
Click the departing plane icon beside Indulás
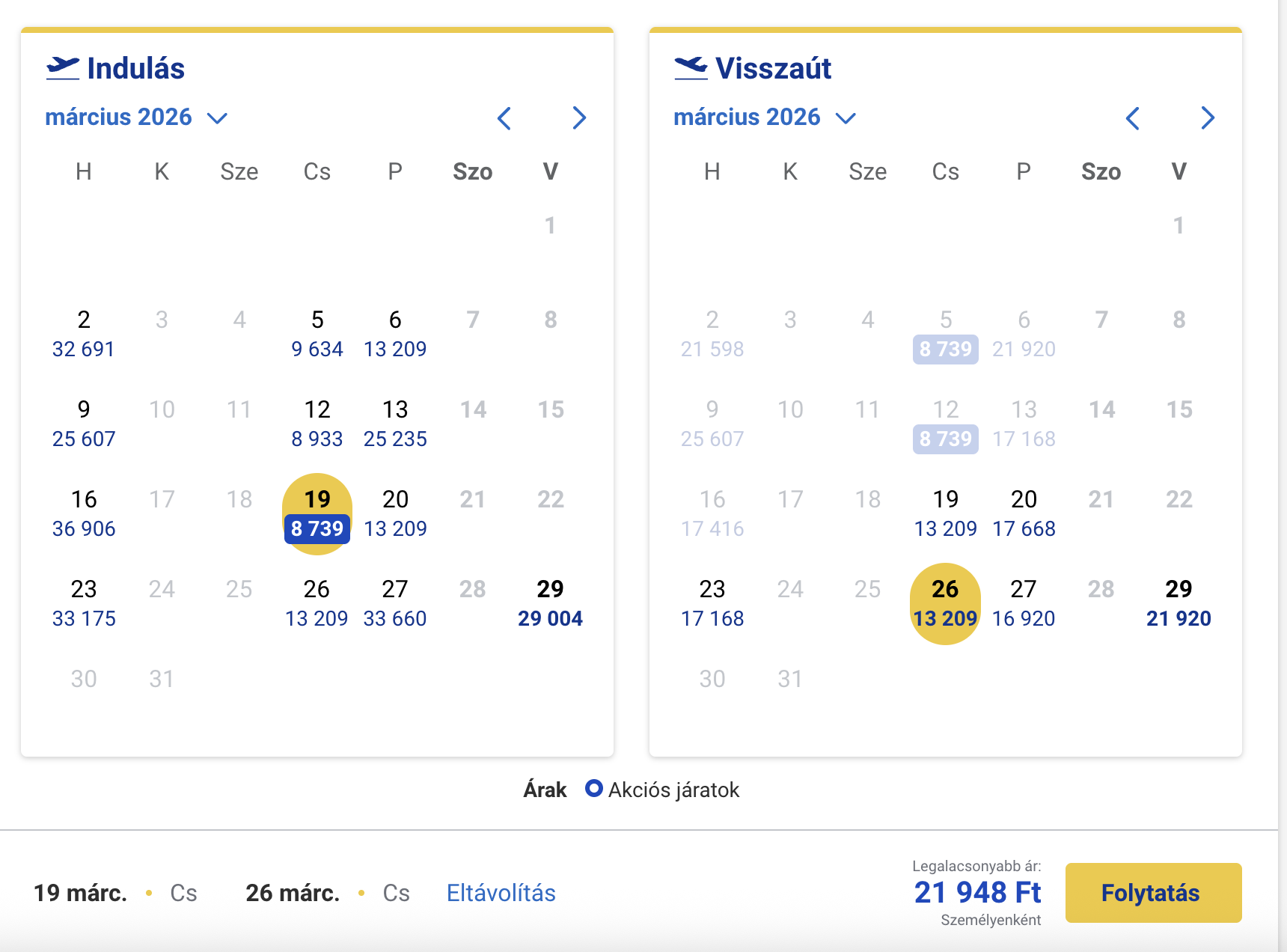coord(63,68)
